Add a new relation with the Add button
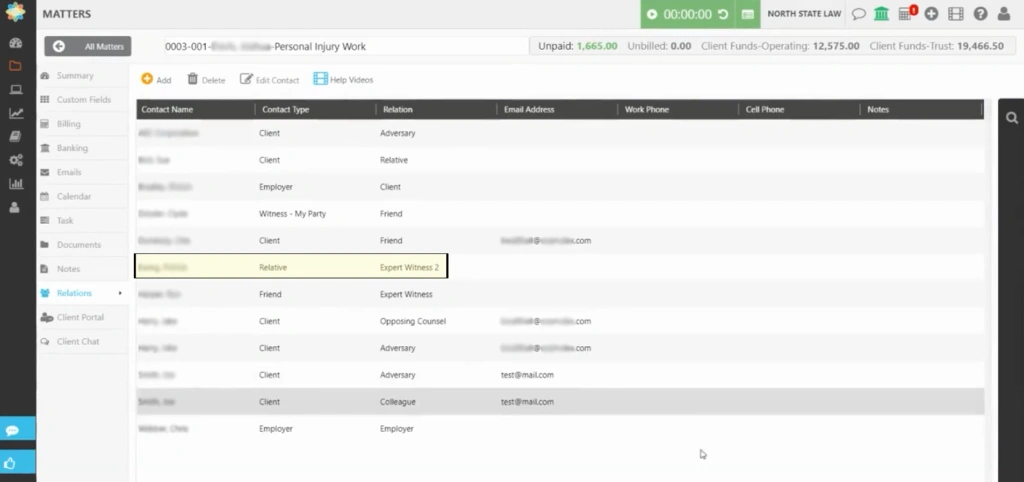The height and width of the screenshot is (482, 1024). click(x=156, y=80)
